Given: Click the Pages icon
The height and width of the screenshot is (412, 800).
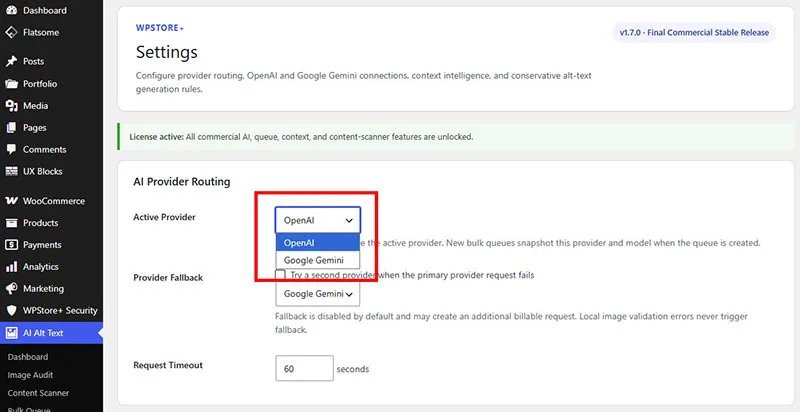Looking at the screenshot, I should (x=11, y=127).
